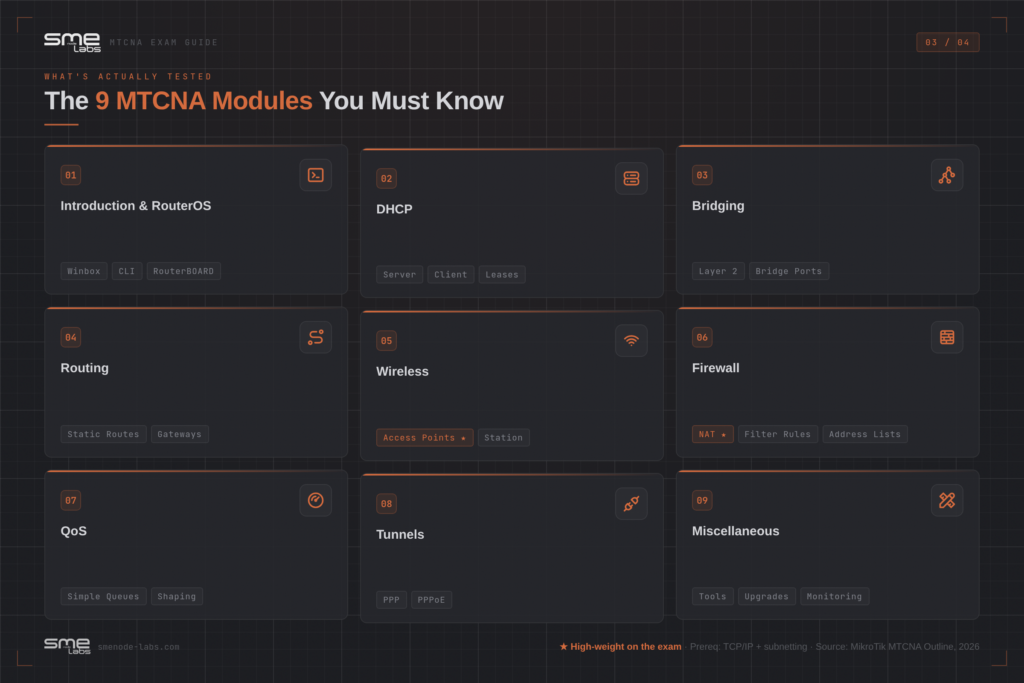
Task: Select the Leases tag
Action: [x=502, y=274]
